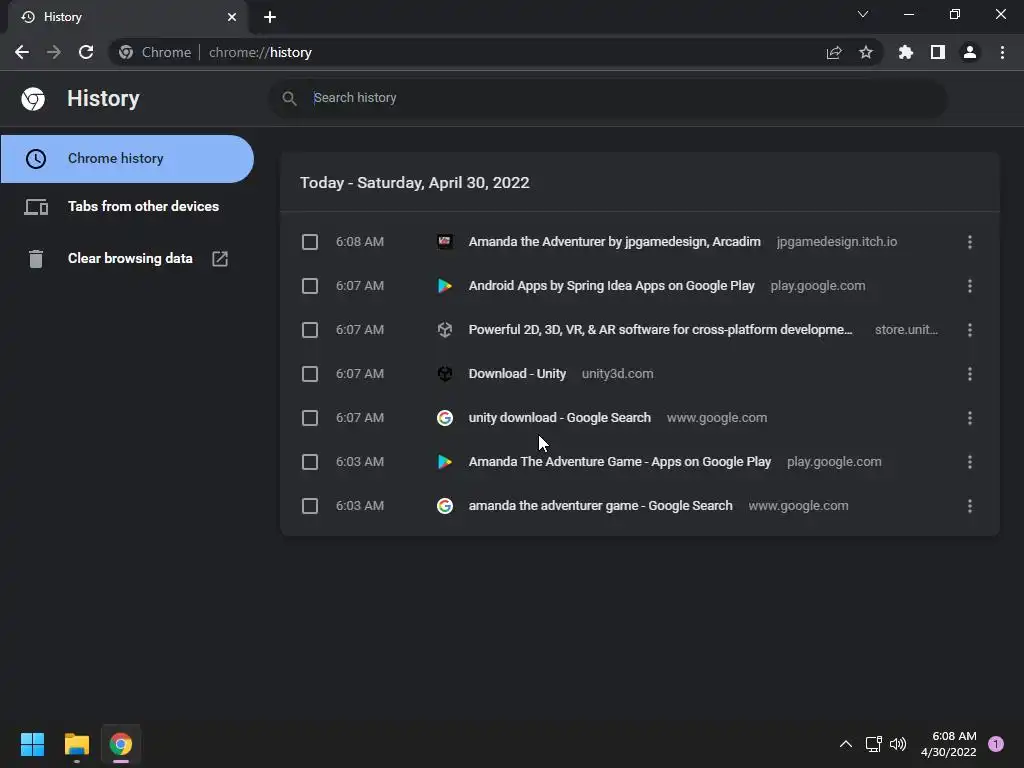Click the Google Play favicon for Spring Idea Apps
This screenshot has width=1024, height=768.
coord(445,285)
